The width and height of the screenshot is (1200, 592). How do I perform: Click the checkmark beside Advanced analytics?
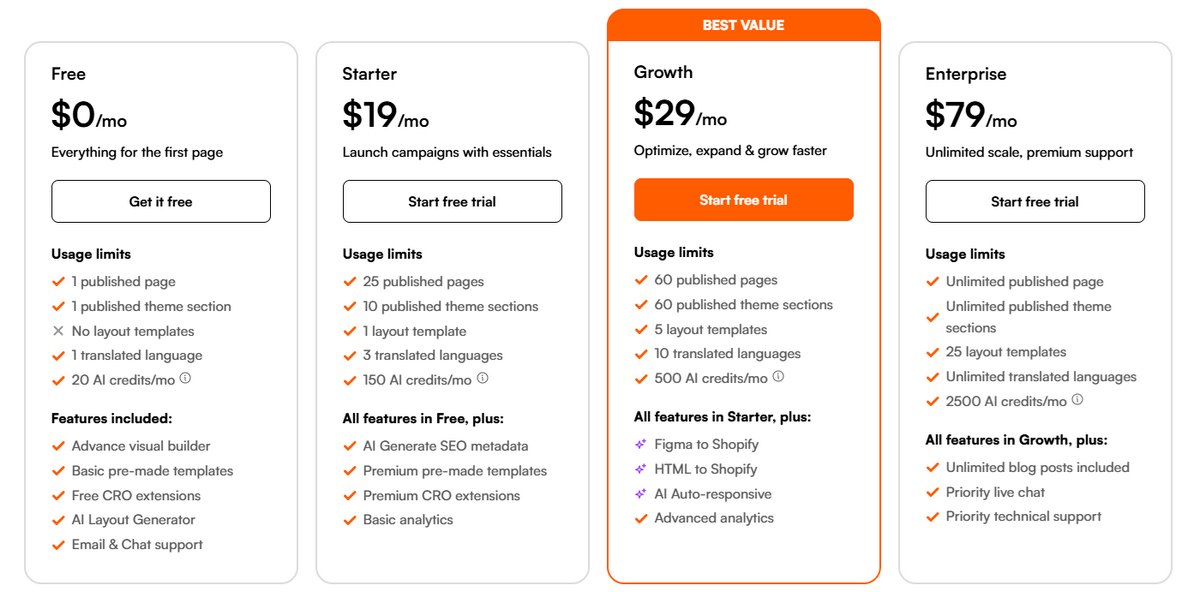[x=640, y=518]
